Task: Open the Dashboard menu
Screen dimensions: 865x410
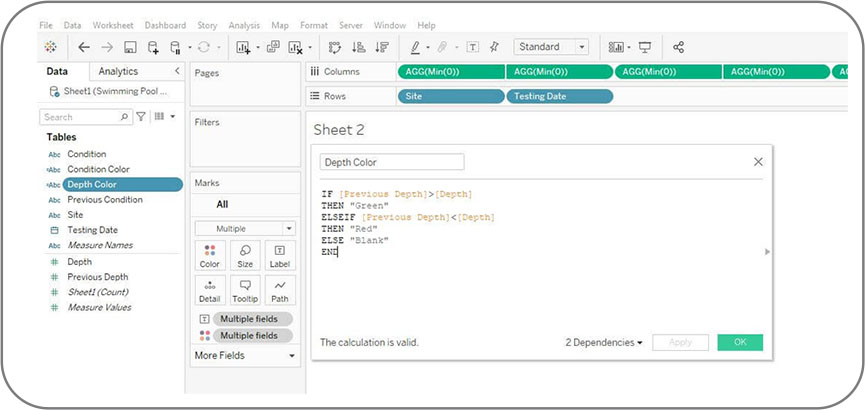Action: point(165,25)
